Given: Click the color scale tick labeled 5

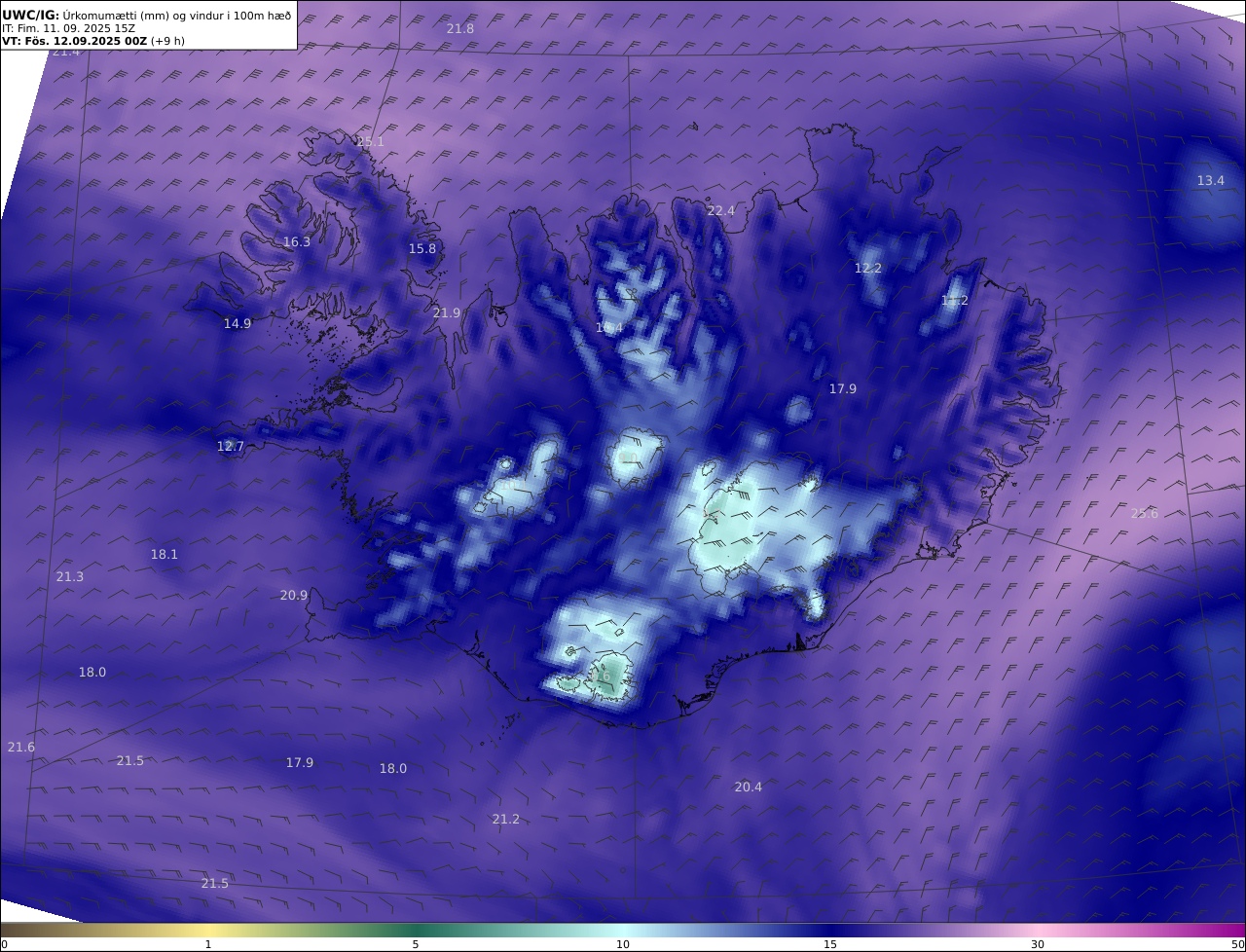Looking at the screenshot, I should (416, 944).
